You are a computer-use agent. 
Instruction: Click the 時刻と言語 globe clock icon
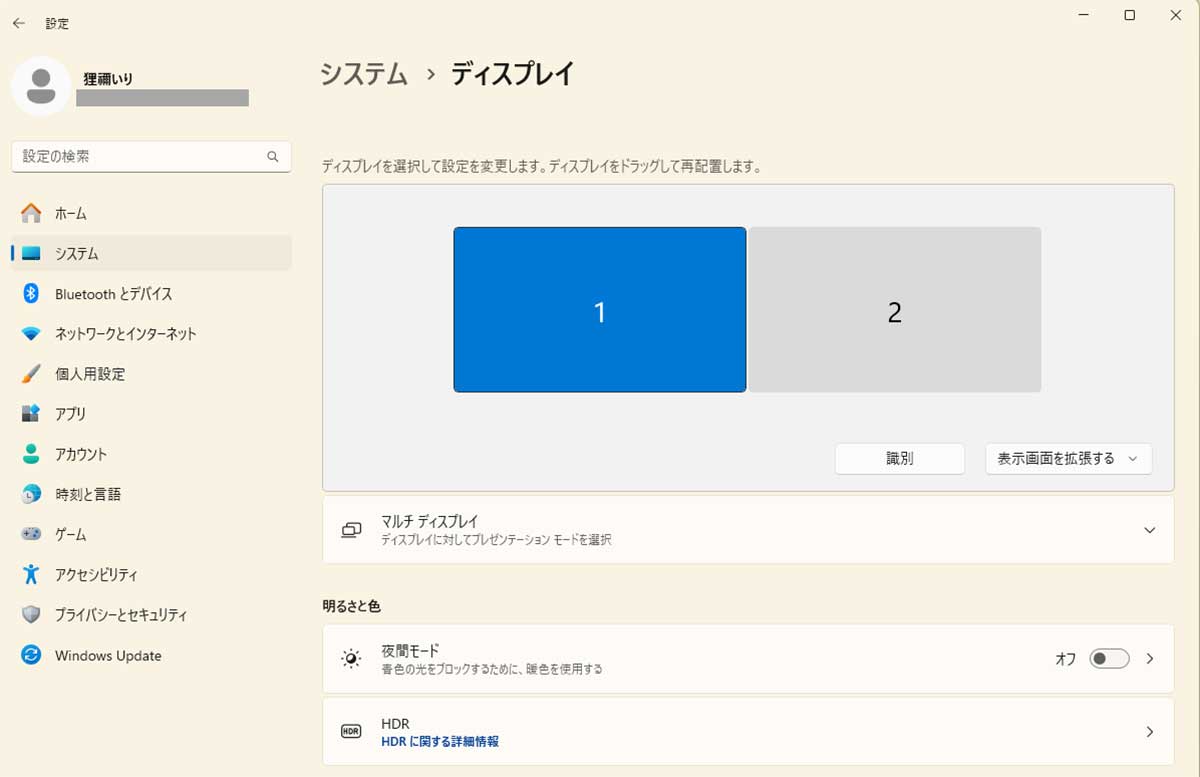[32, 494]
